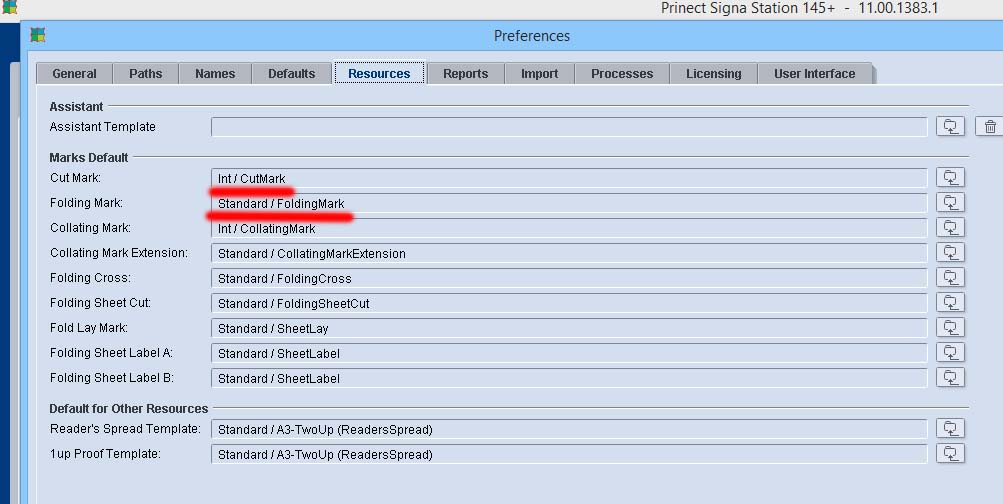This screenshot has width=1003, height=504.
Task: Click the empty Assistant Template field
Action: [x=569, y=127]
